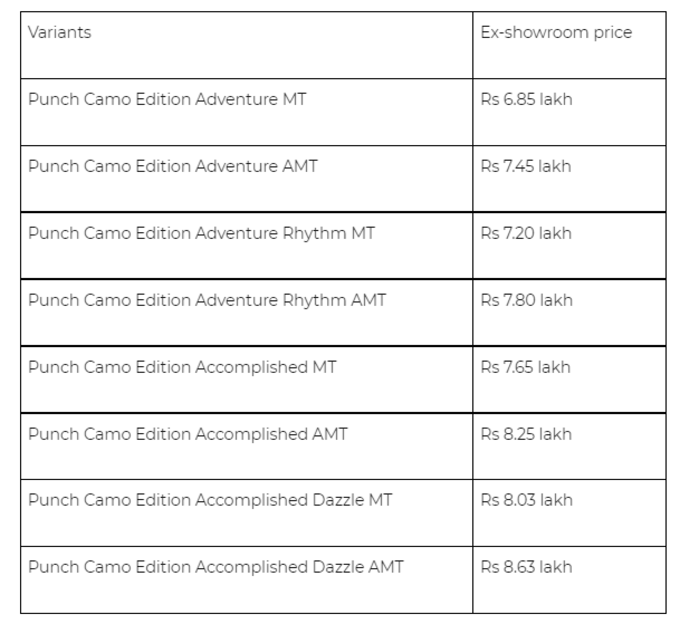Select the Rs 8.63 lakh price cell
680x624 pixels.
click(569, 580)
